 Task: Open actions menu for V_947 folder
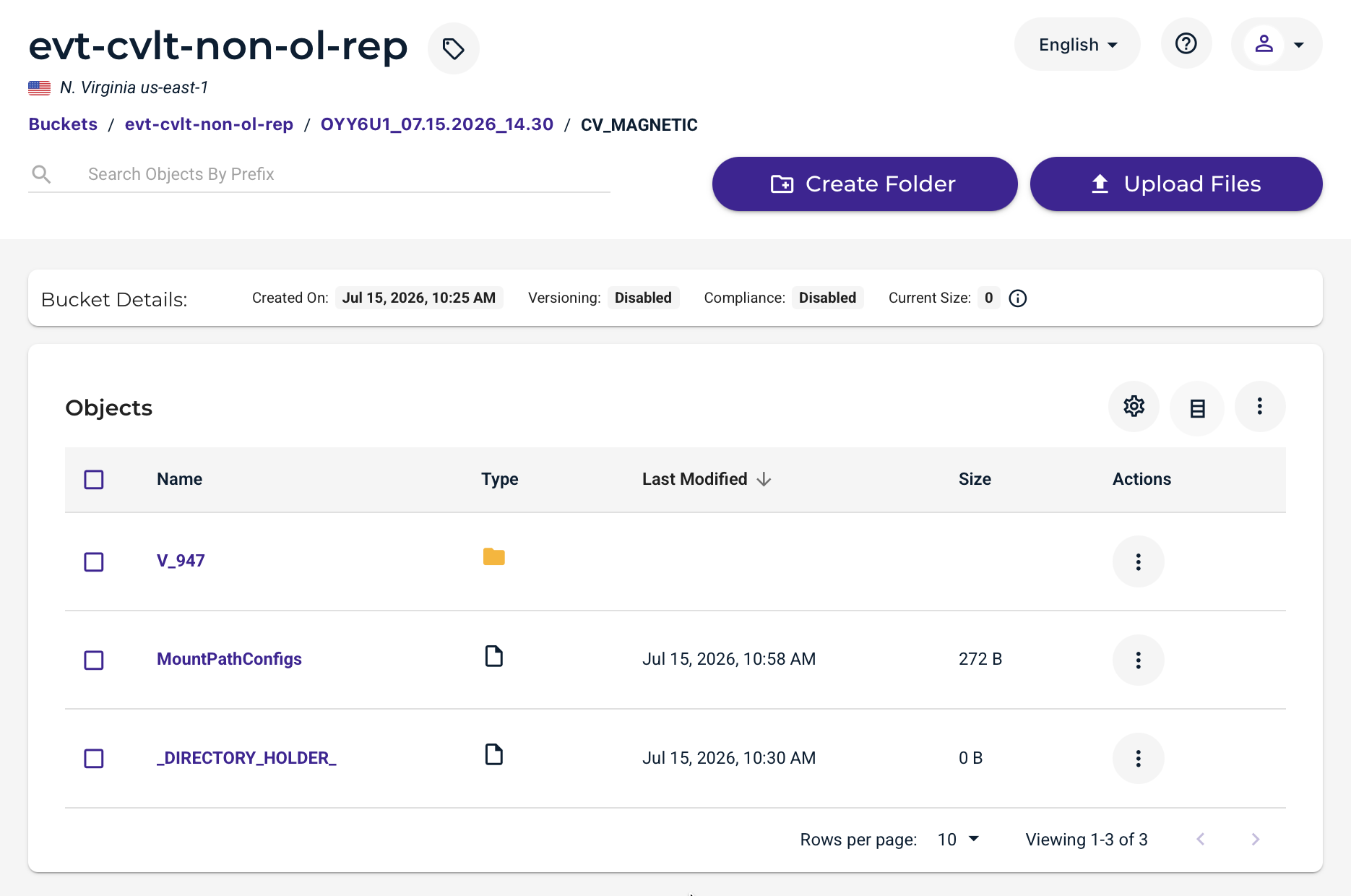pos(1138,561)
